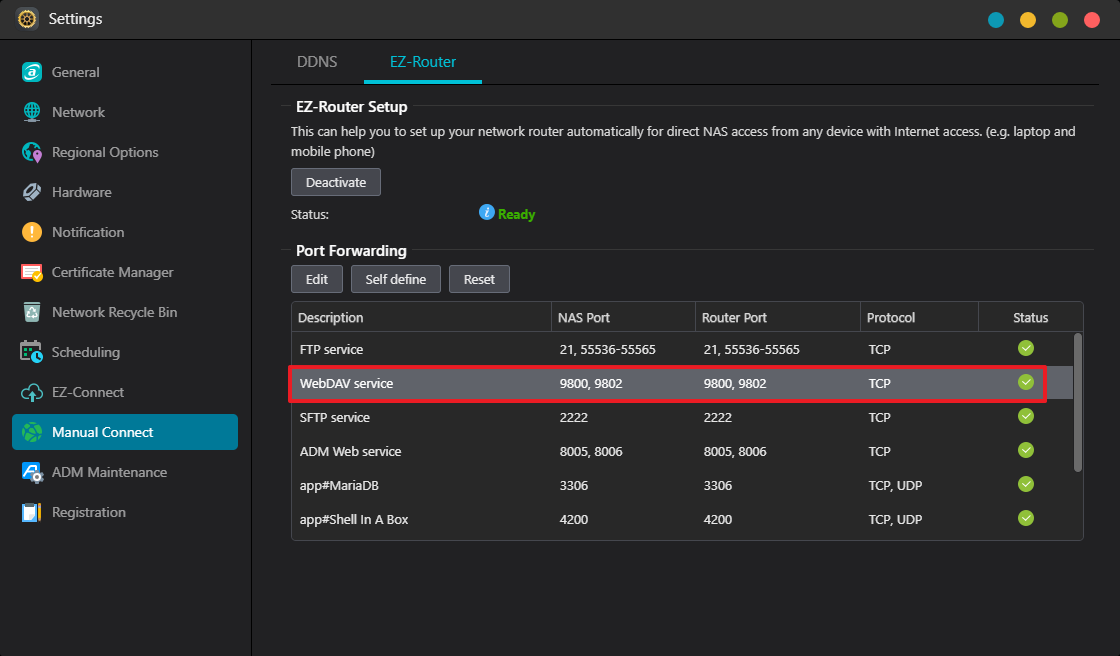Image resolution: width=1120 pixels, height=656 pixels.
Task: Click the Self define button
Action: coord(396,279)
